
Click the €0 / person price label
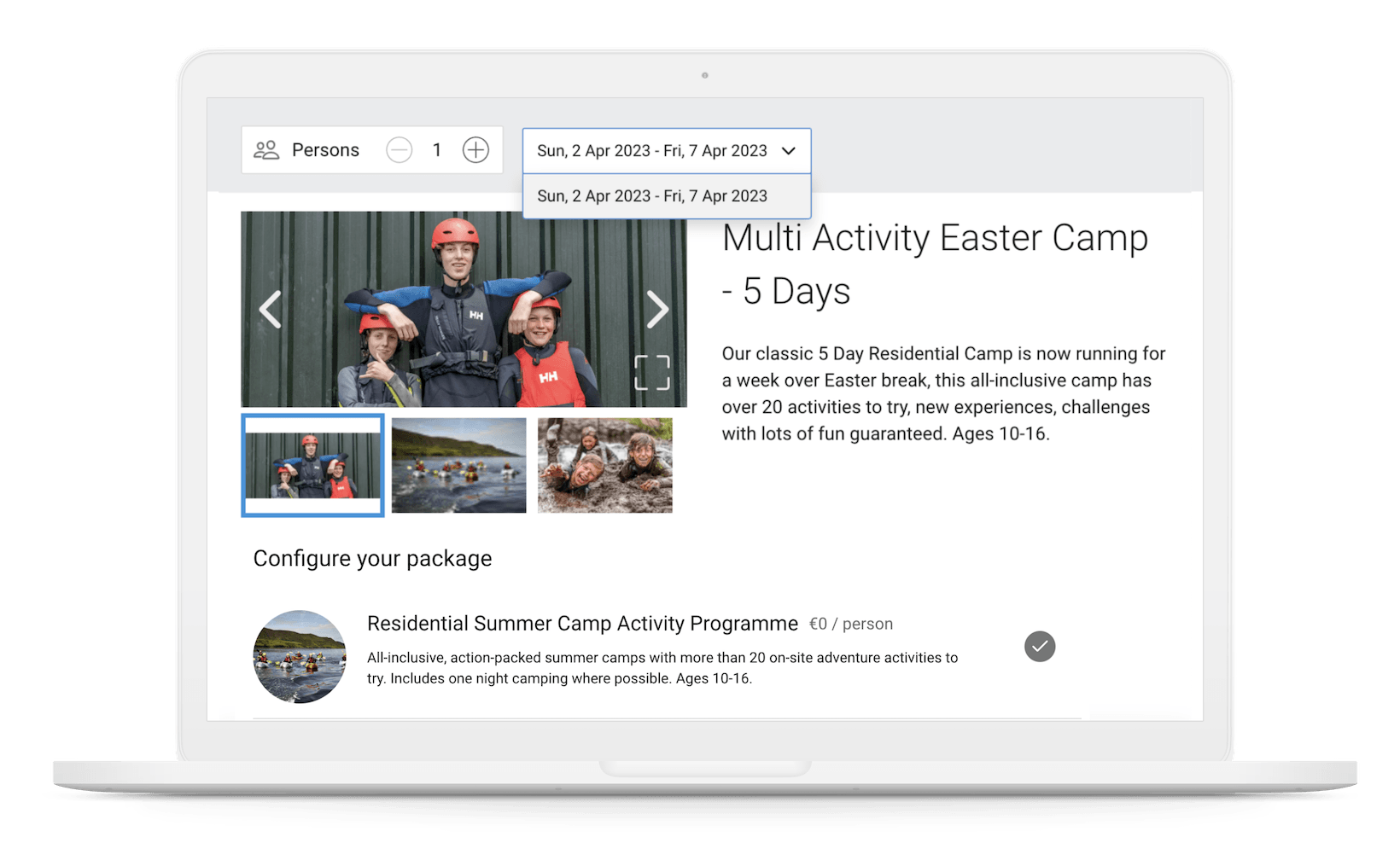[x=851, y=625]
